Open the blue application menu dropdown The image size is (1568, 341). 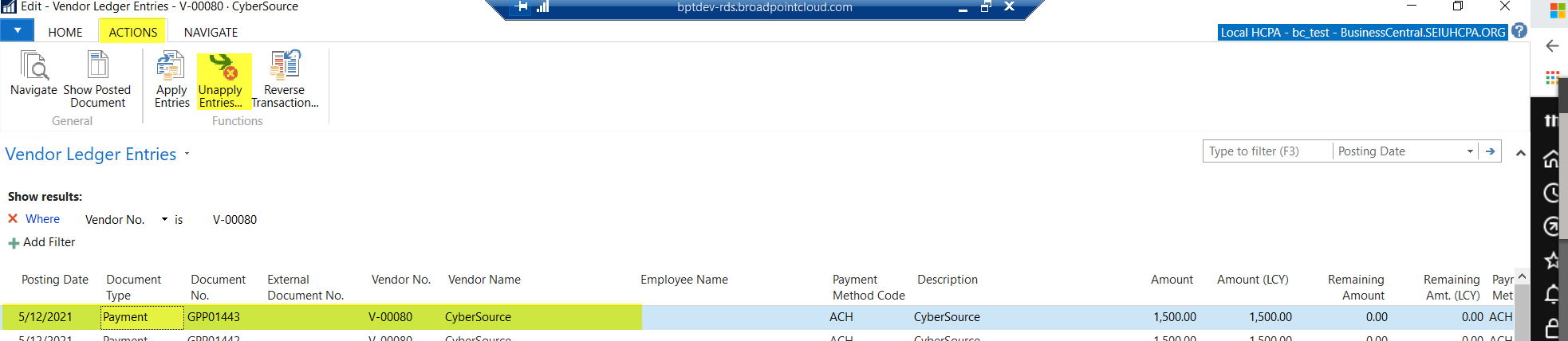(17, 30)
